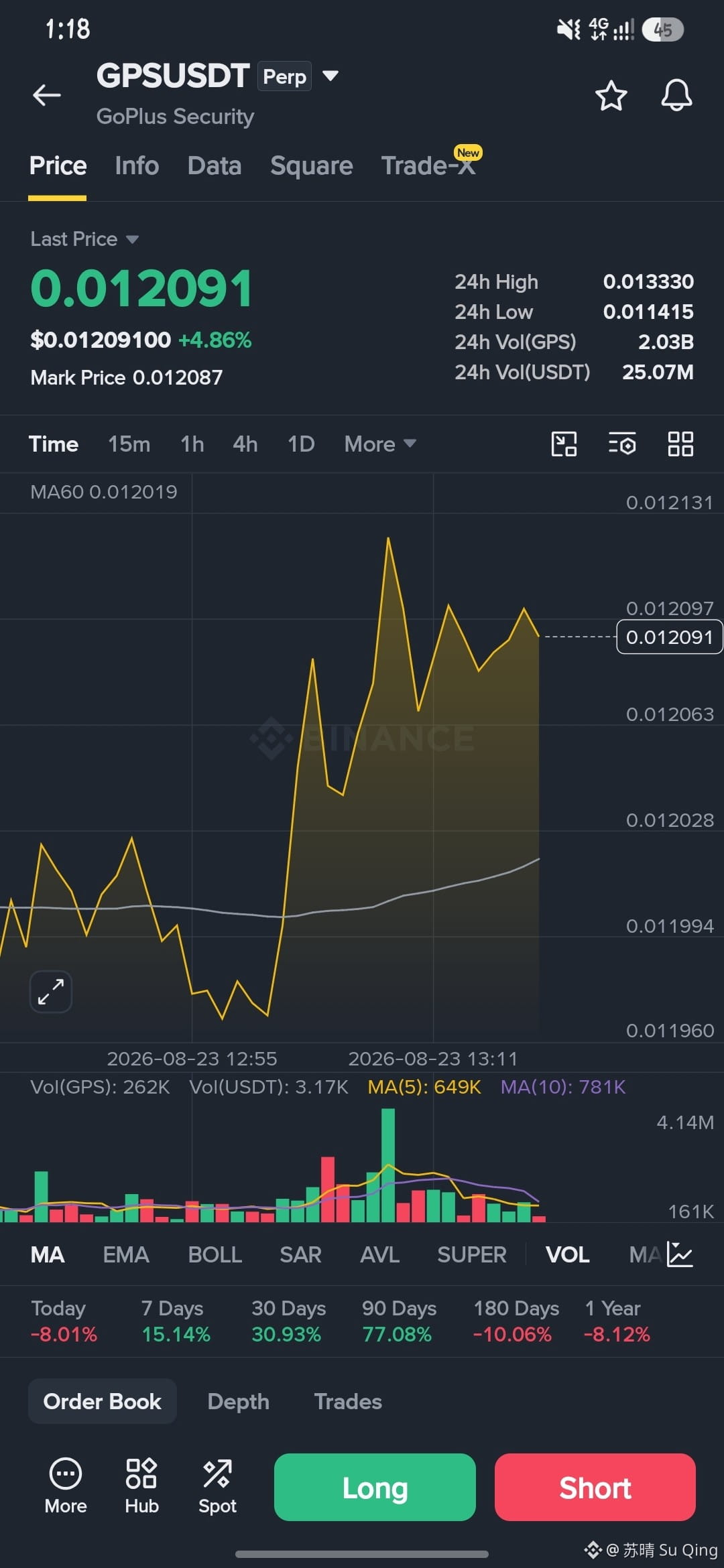724x1568 pixels.
Task: Open the Last Price type dropdown
Action: click(x=132, y=239)
